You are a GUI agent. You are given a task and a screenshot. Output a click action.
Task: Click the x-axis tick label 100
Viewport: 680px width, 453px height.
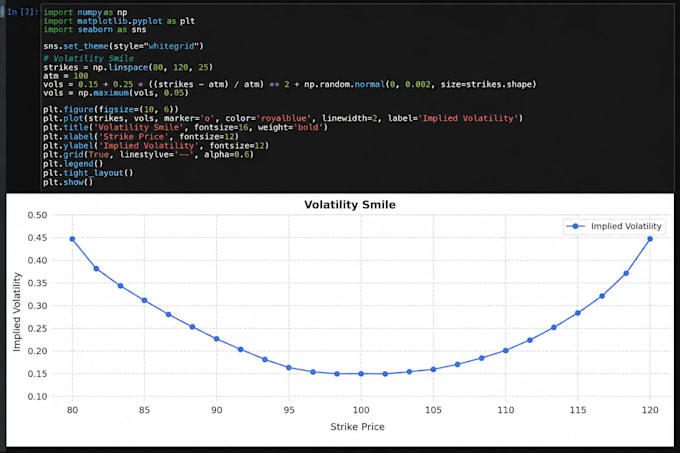tap(361, 410)
